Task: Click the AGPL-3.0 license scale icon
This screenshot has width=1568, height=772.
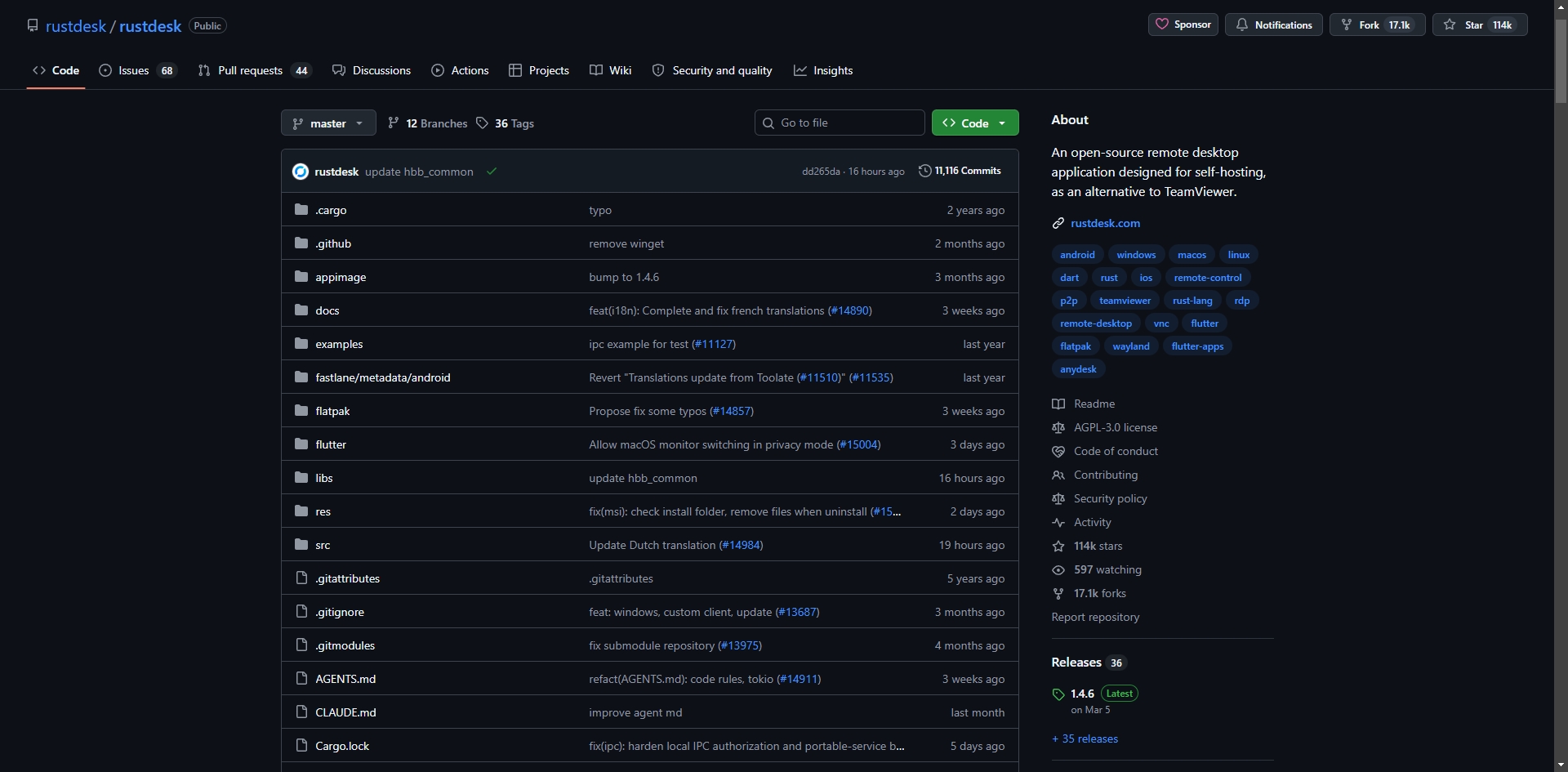Action: 1058,427
